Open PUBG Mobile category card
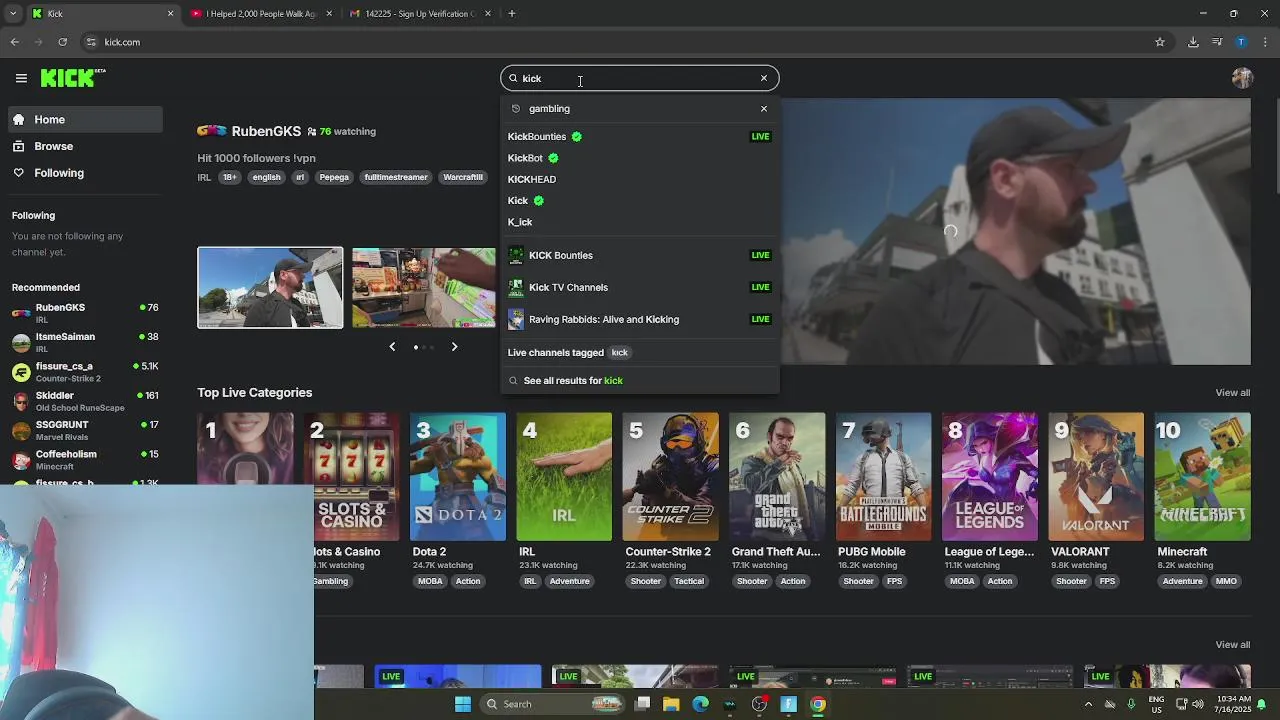 [883, 477]
